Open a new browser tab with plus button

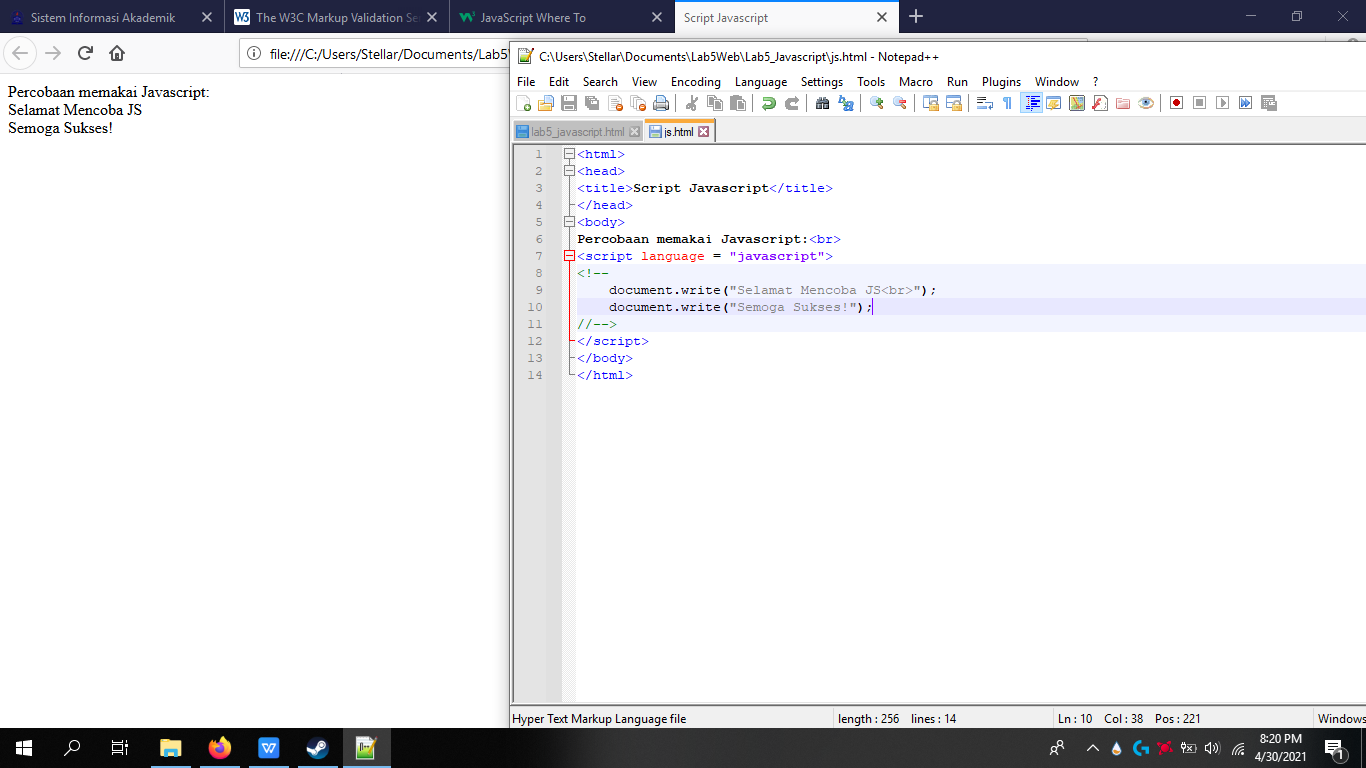pos(916,17)
